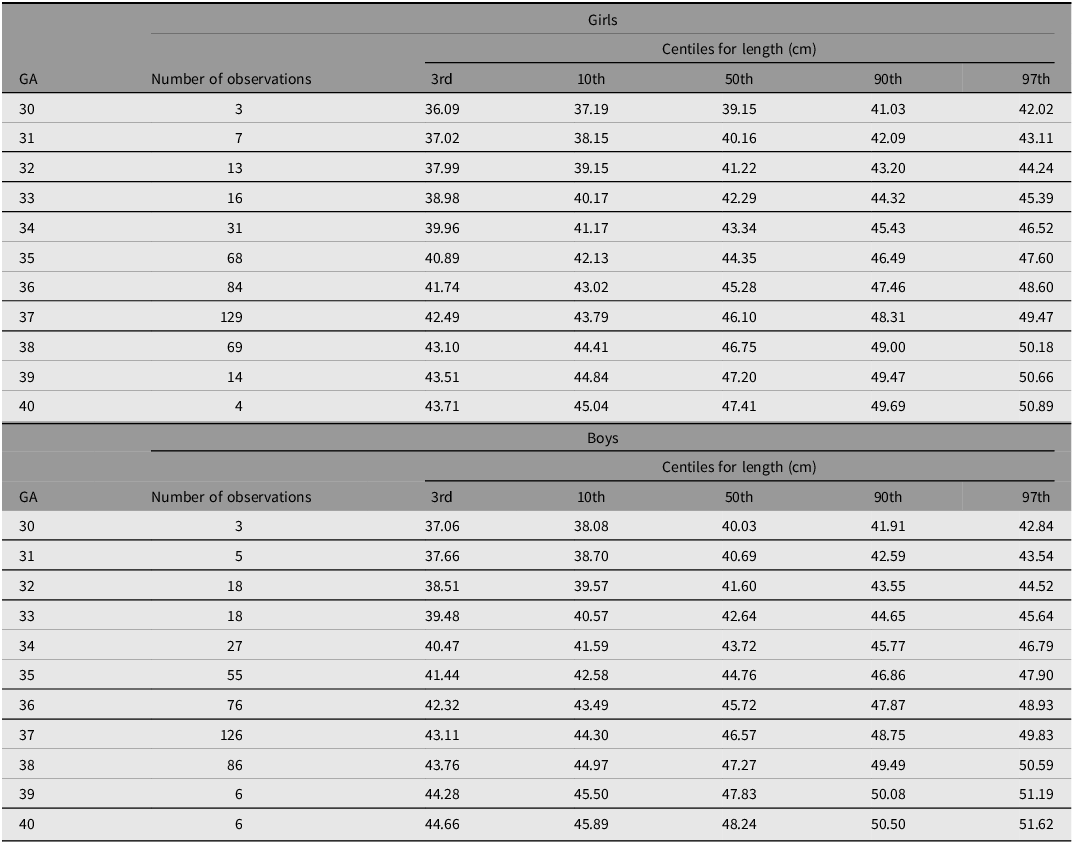Click the 3rd centile header under Boys

tap(441, 497)
